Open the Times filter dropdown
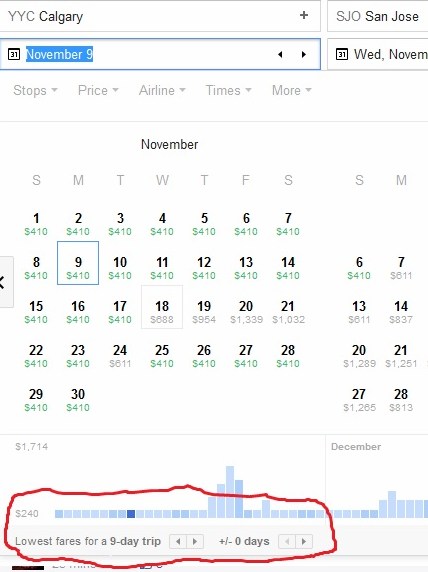 [229, 90]
